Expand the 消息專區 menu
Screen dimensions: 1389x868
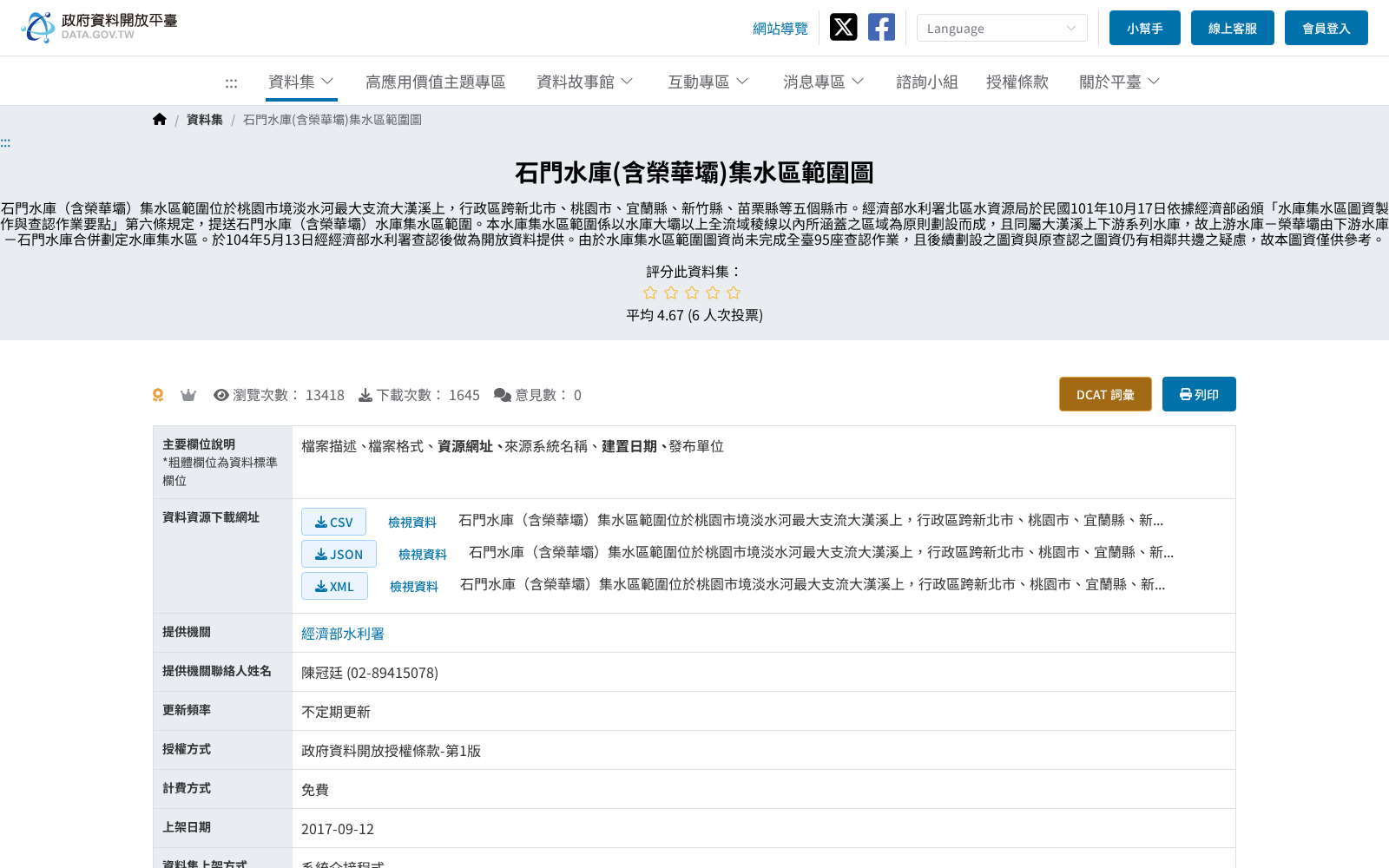[824, 82]
